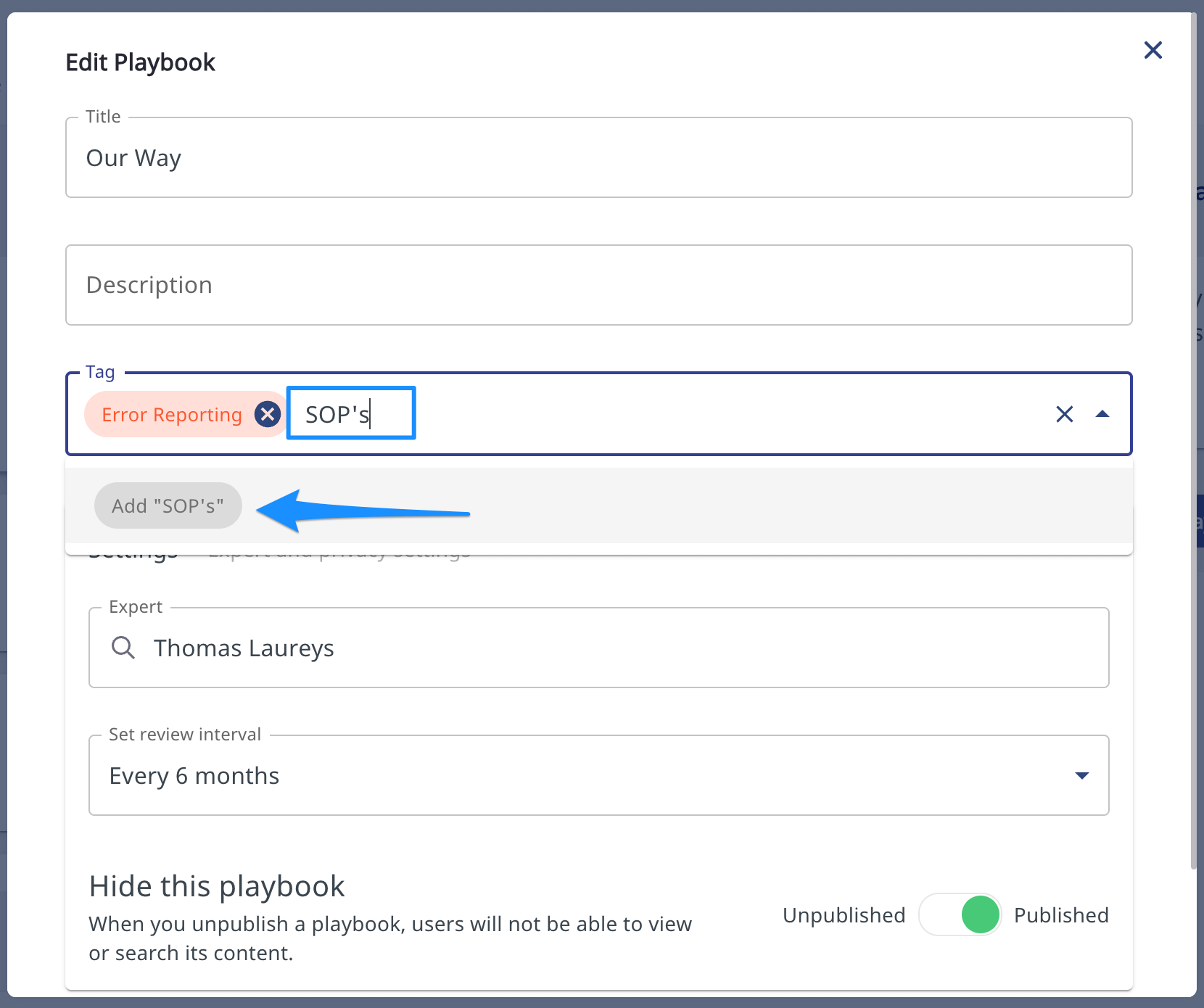This screenshot has height=1008, width=1204.
Task: Close the Edit Playbook dialog
Action: [x=1153, y=50]
